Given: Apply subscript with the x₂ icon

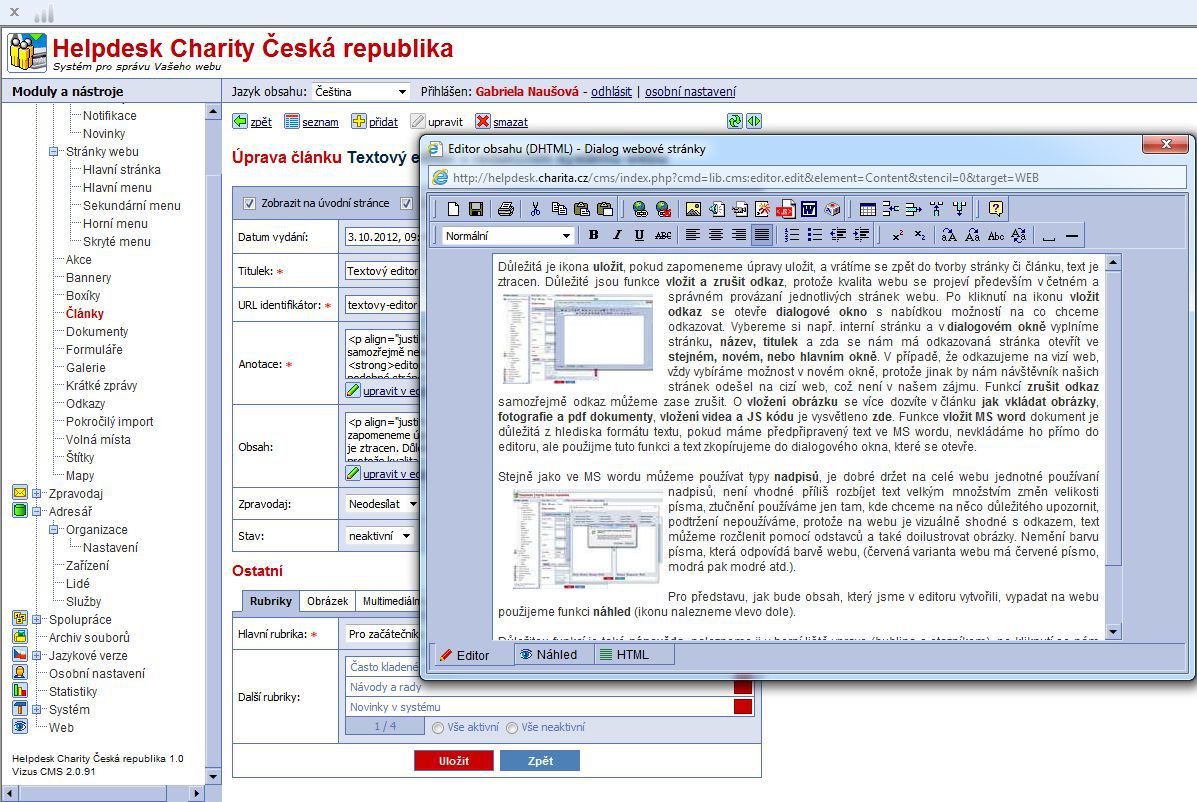Looking at the screenshot, I should [x=920, y=235].
